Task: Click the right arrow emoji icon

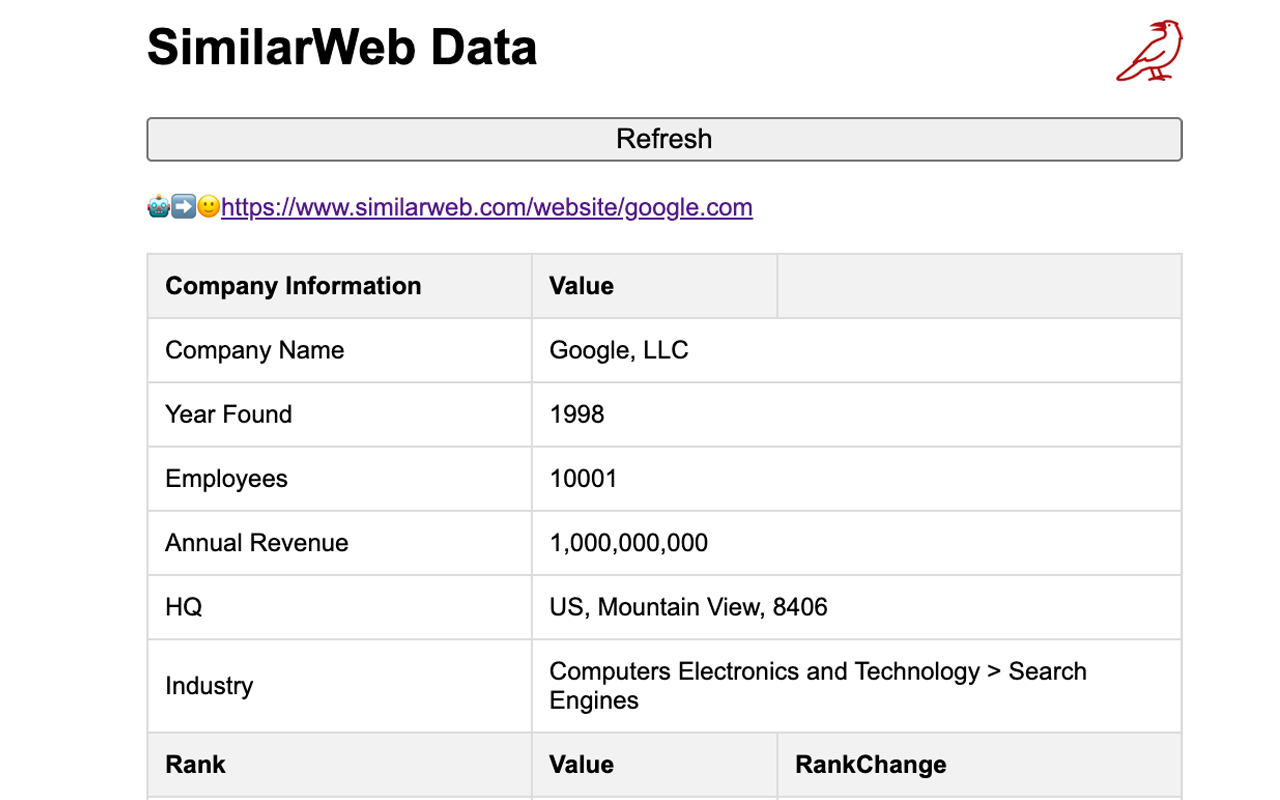Action: (x=183, y=207)
